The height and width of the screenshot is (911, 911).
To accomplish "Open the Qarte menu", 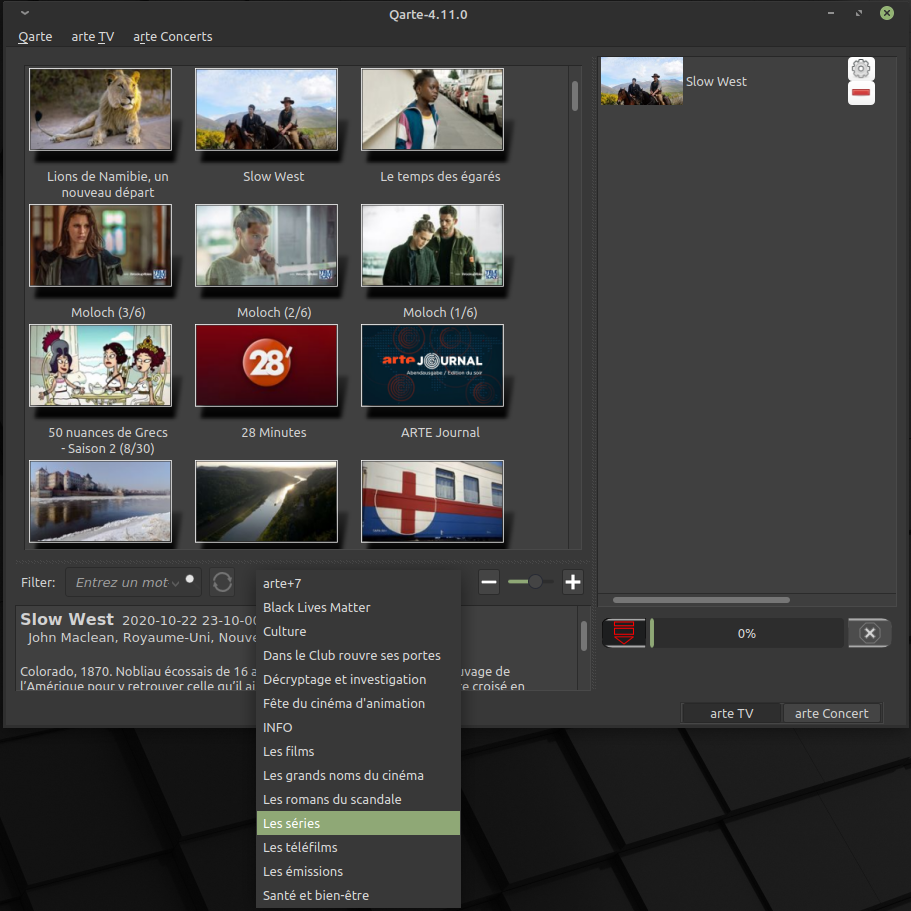I will (x=35, y=37).
